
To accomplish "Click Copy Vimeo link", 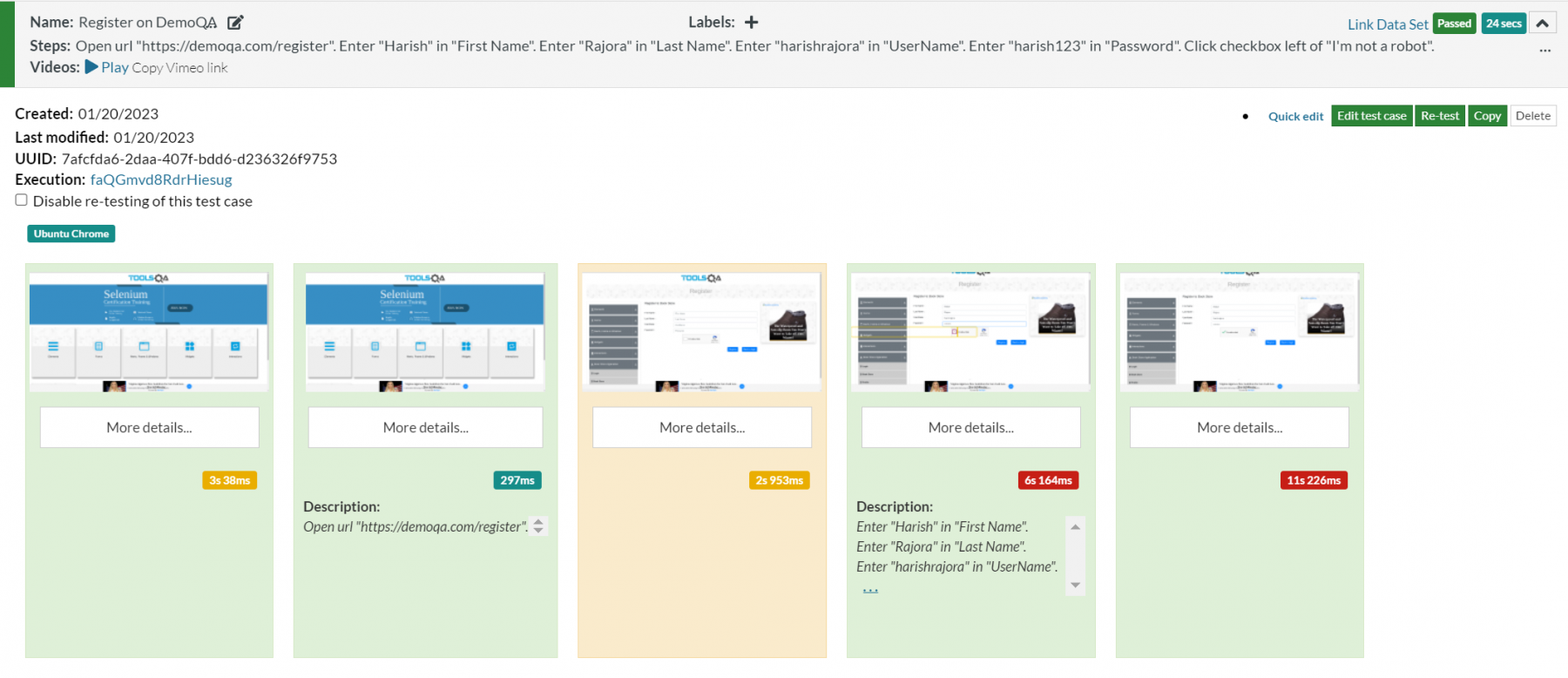I will [x=179, y=68].
